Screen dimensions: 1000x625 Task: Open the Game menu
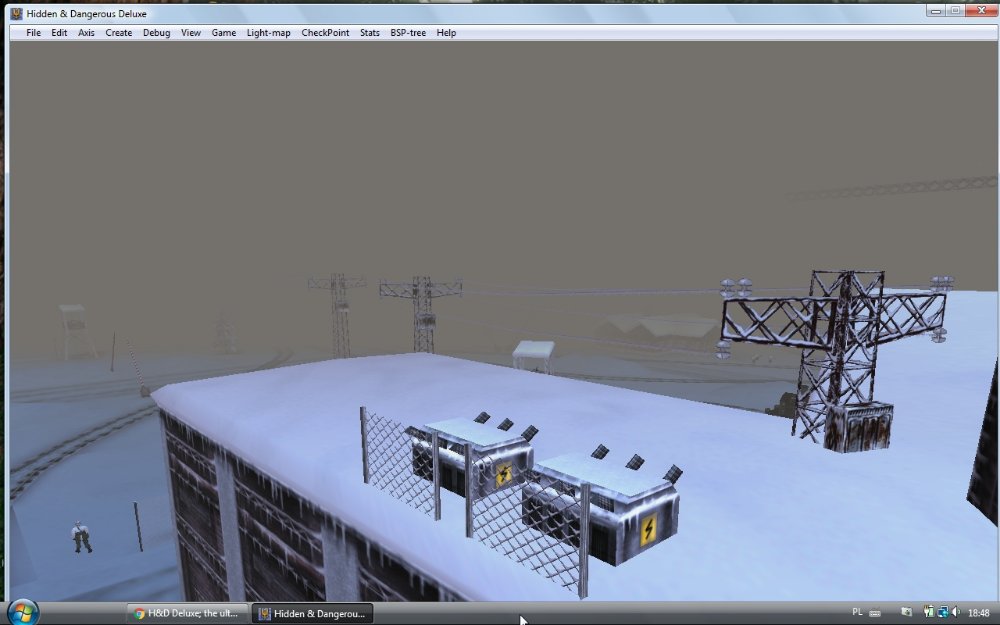[224, 33]
